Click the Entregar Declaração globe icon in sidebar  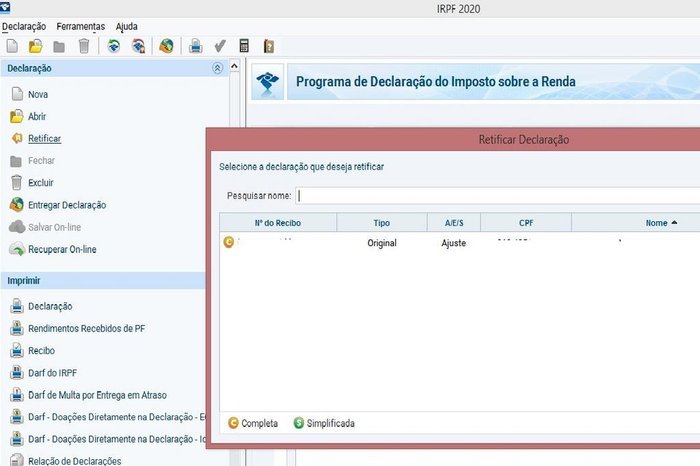click(17, 204)
